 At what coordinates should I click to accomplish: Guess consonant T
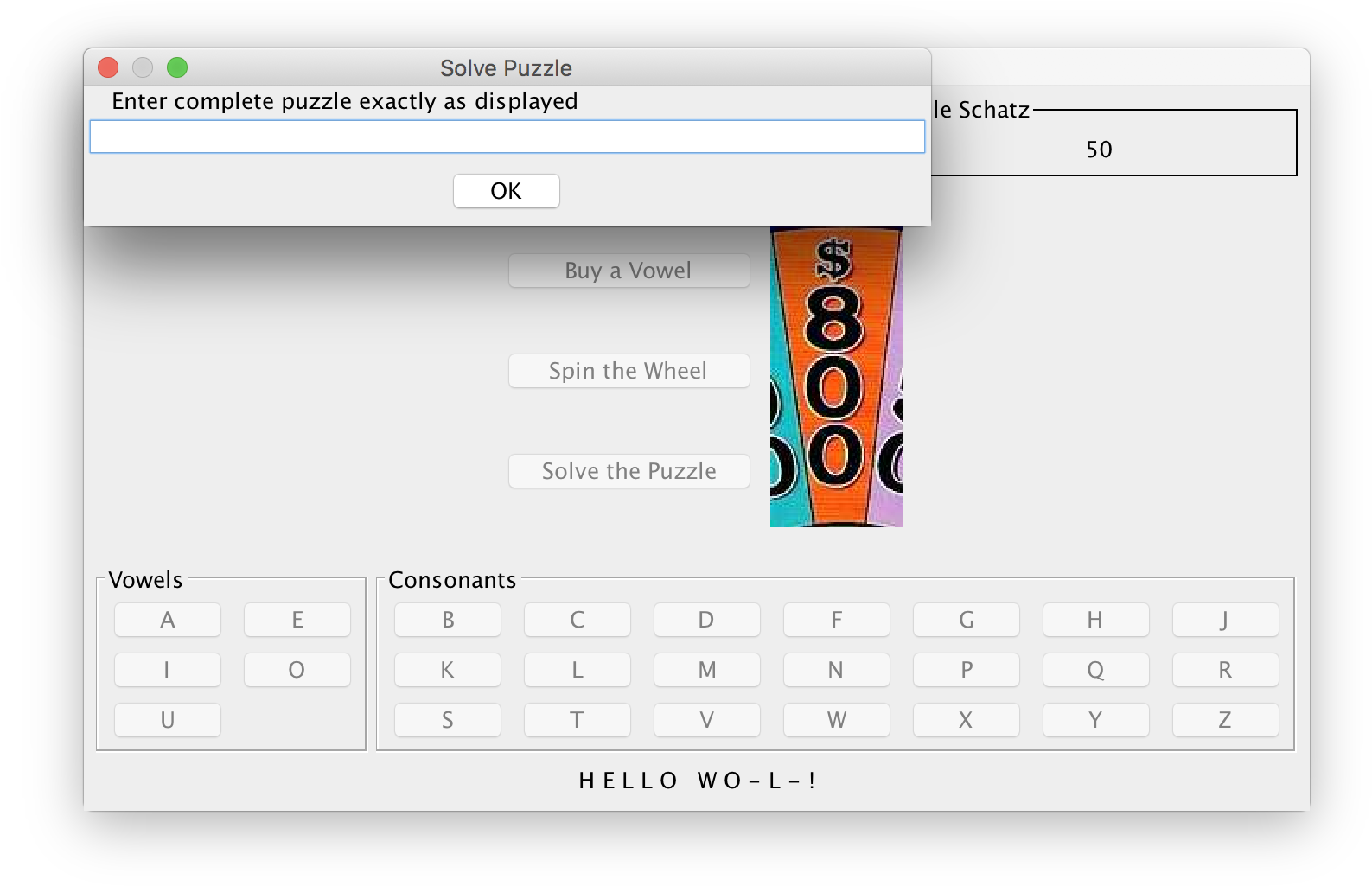pos(578,720)
